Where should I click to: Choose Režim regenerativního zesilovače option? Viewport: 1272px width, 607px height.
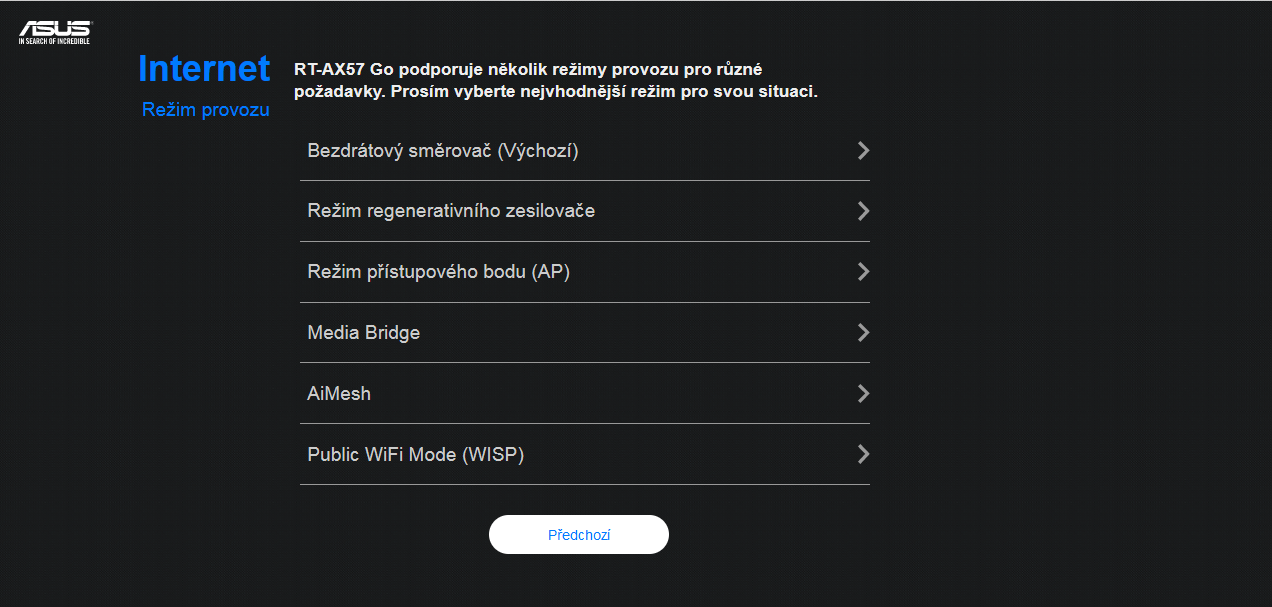451,211
